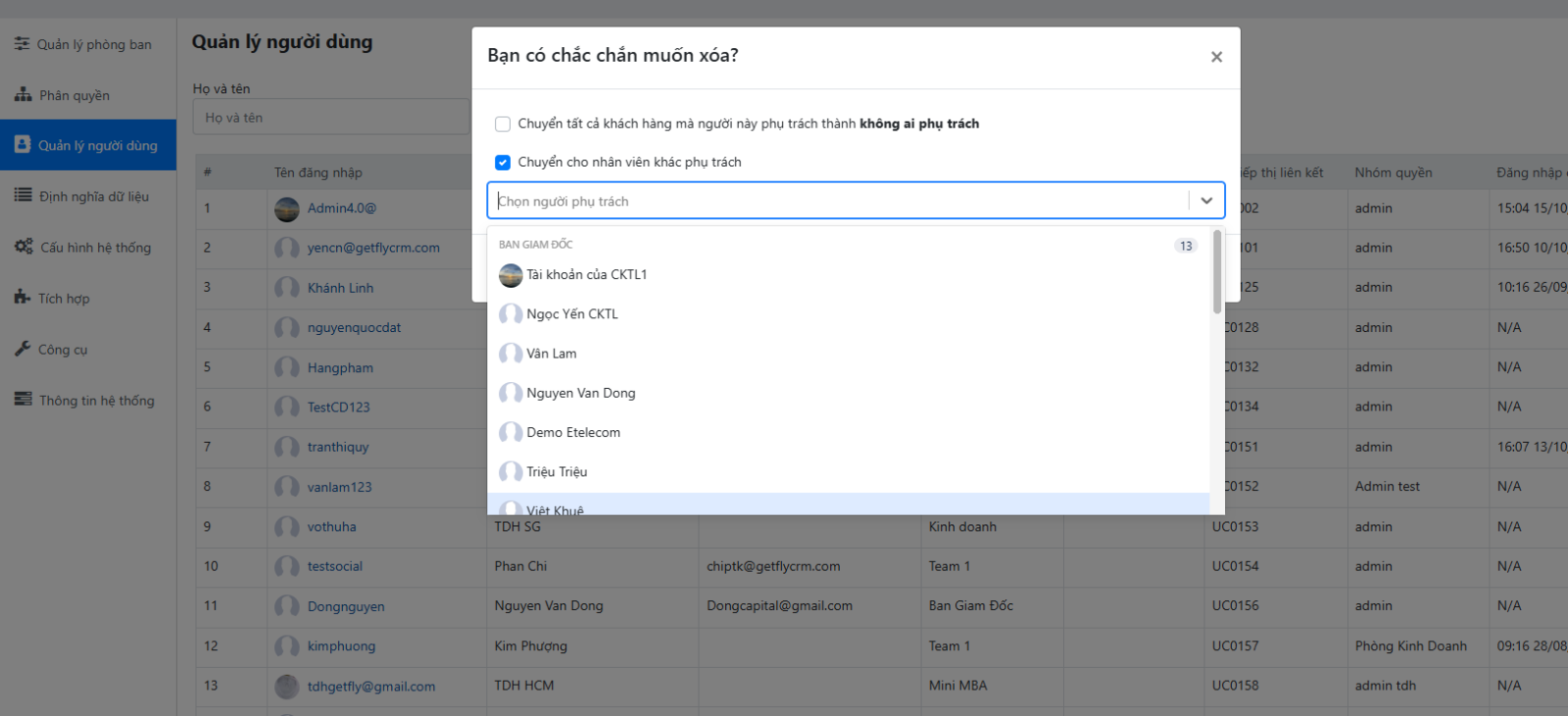Close the delete confirmation dialog

(1216, 57)
